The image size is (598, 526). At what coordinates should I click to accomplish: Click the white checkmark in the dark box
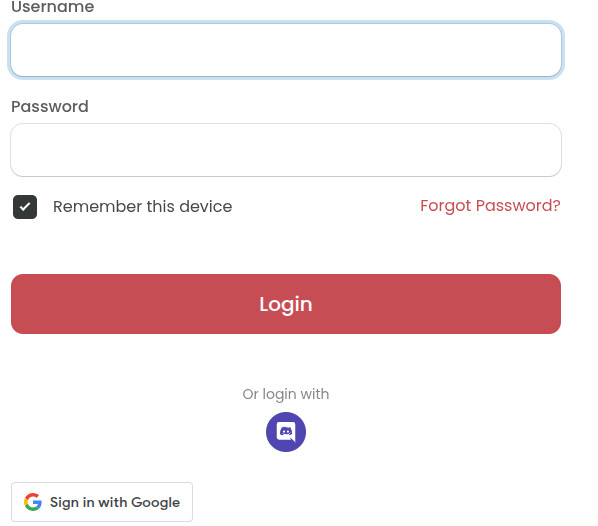pos(25,207)
